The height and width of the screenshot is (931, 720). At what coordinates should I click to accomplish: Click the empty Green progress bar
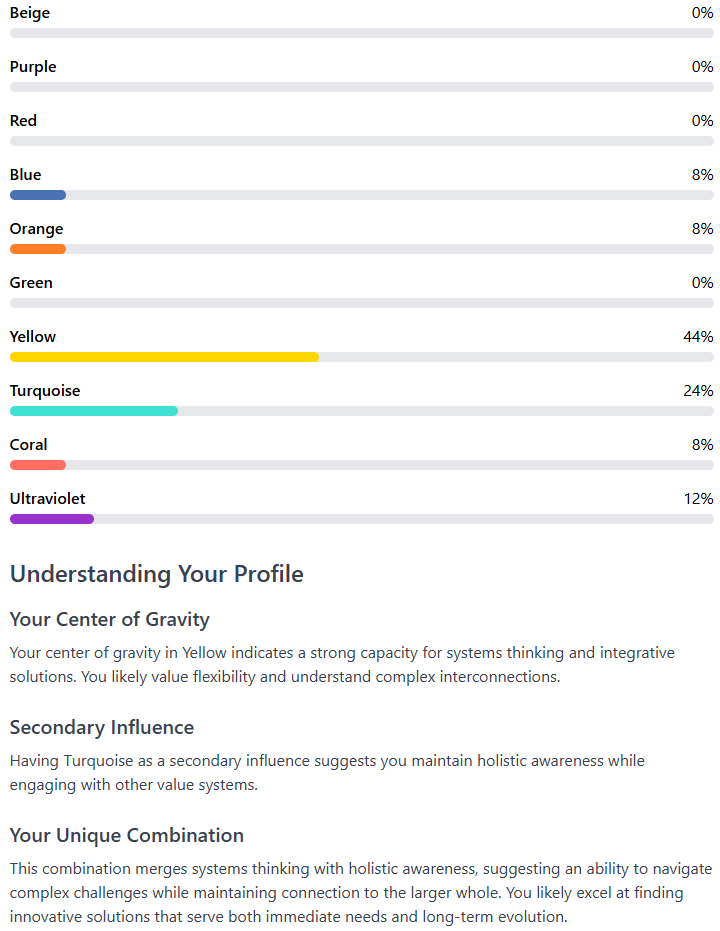click(361, 303)
